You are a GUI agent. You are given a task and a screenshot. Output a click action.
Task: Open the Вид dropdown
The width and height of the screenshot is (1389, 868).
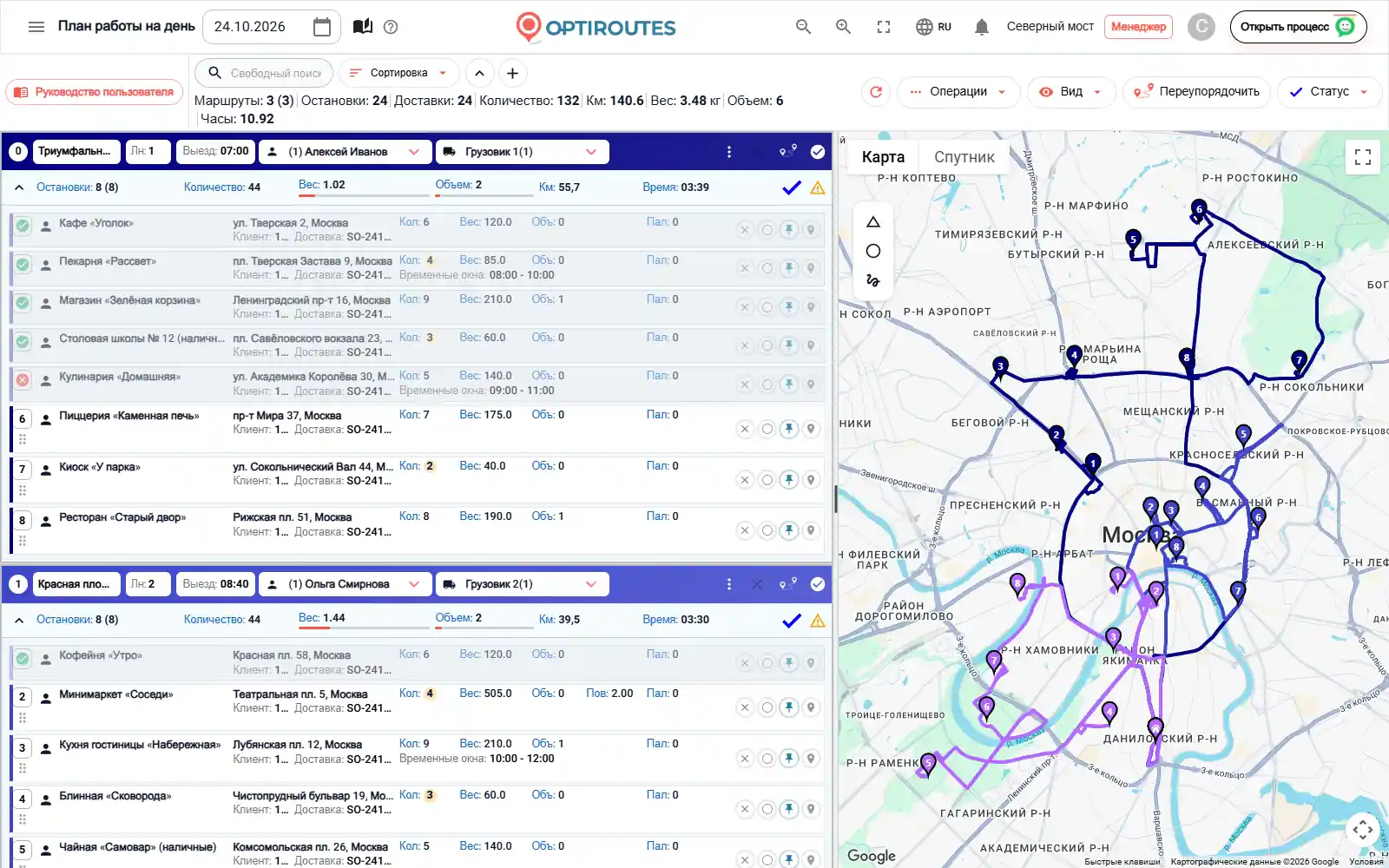pyautogui.click(x=1071, y=91)
